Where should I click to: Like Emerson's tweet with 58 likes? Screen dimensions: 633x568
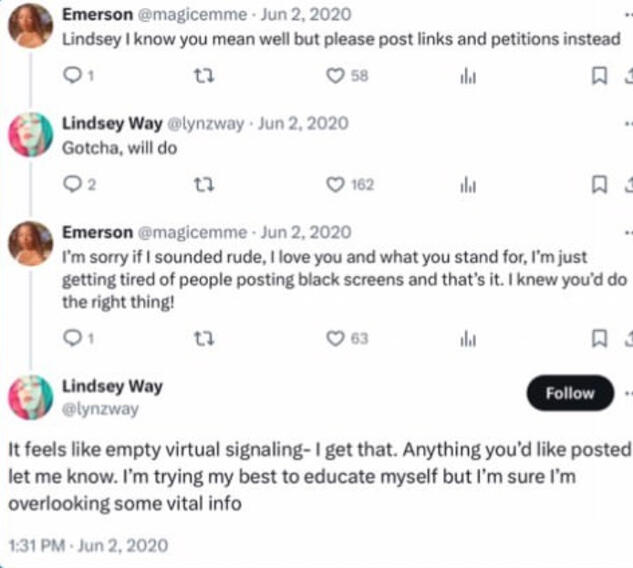[x=336, y=76]
